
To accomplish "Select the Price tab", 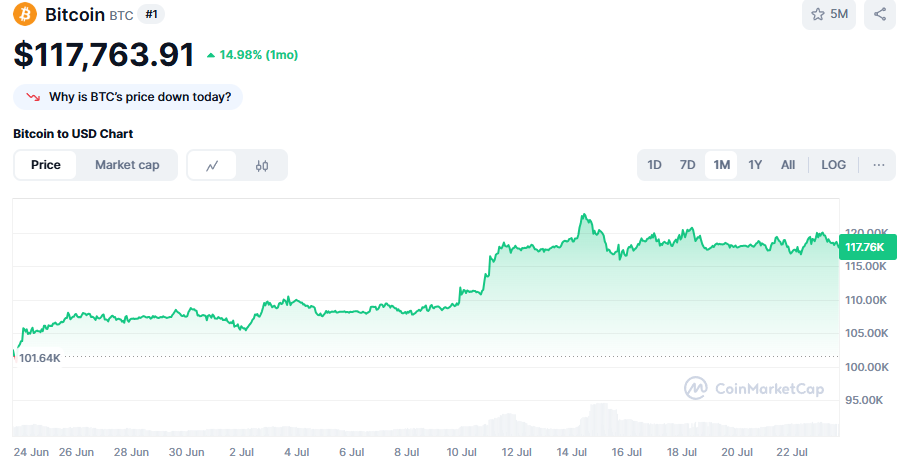I will coord(46,165).
